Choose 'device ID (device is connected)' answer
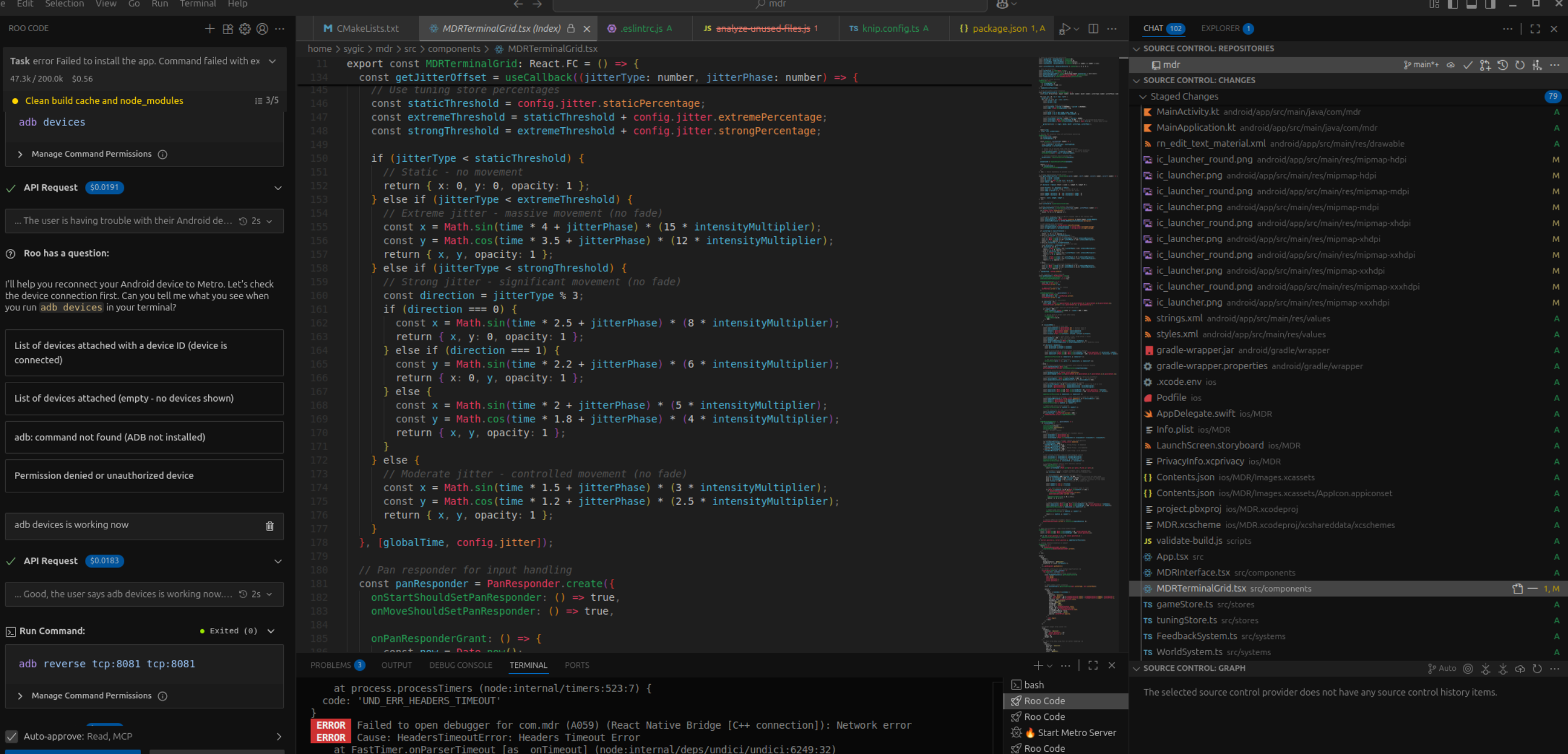Screen dimensions: 1568x754 [144, 353]
